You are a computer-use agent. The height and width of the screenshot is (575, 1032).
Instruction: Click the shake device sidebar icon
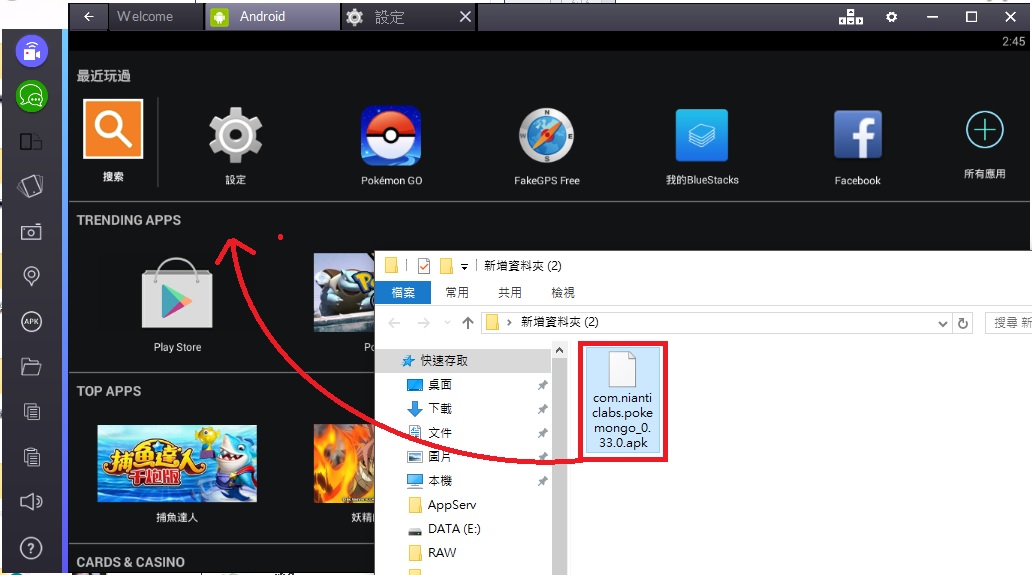point(31,186)
